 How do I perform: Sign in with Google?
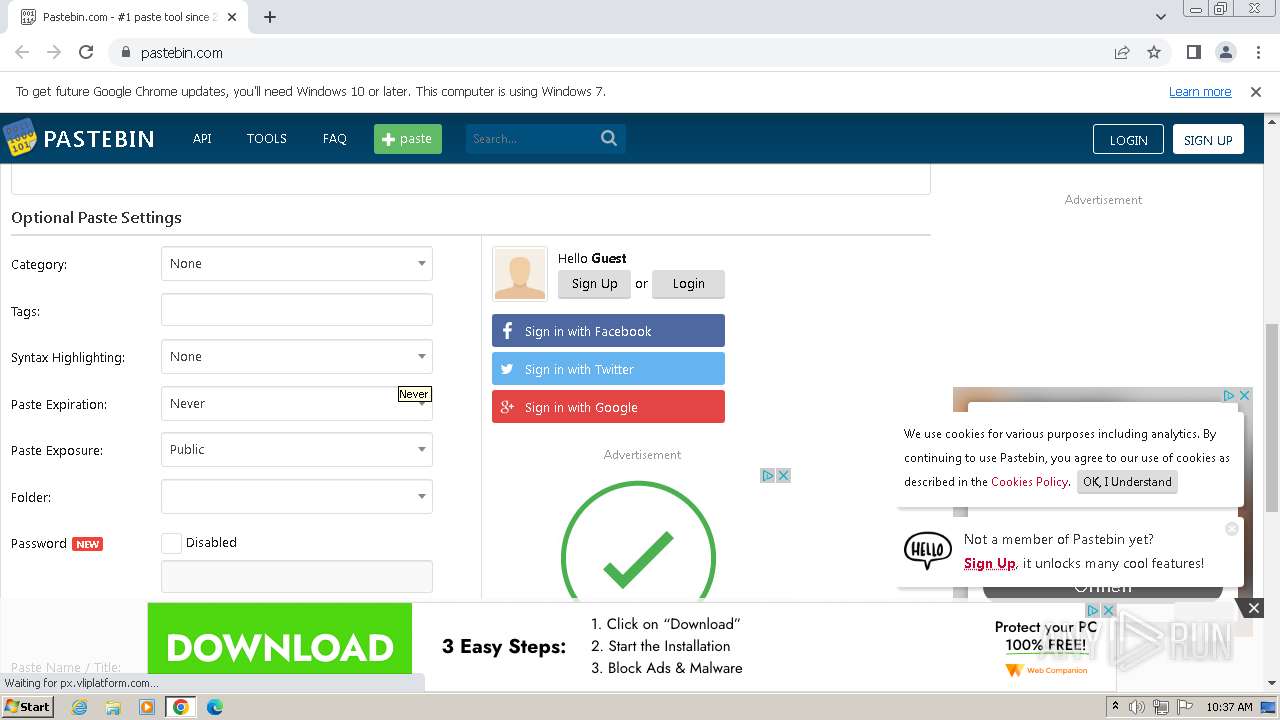608,407
